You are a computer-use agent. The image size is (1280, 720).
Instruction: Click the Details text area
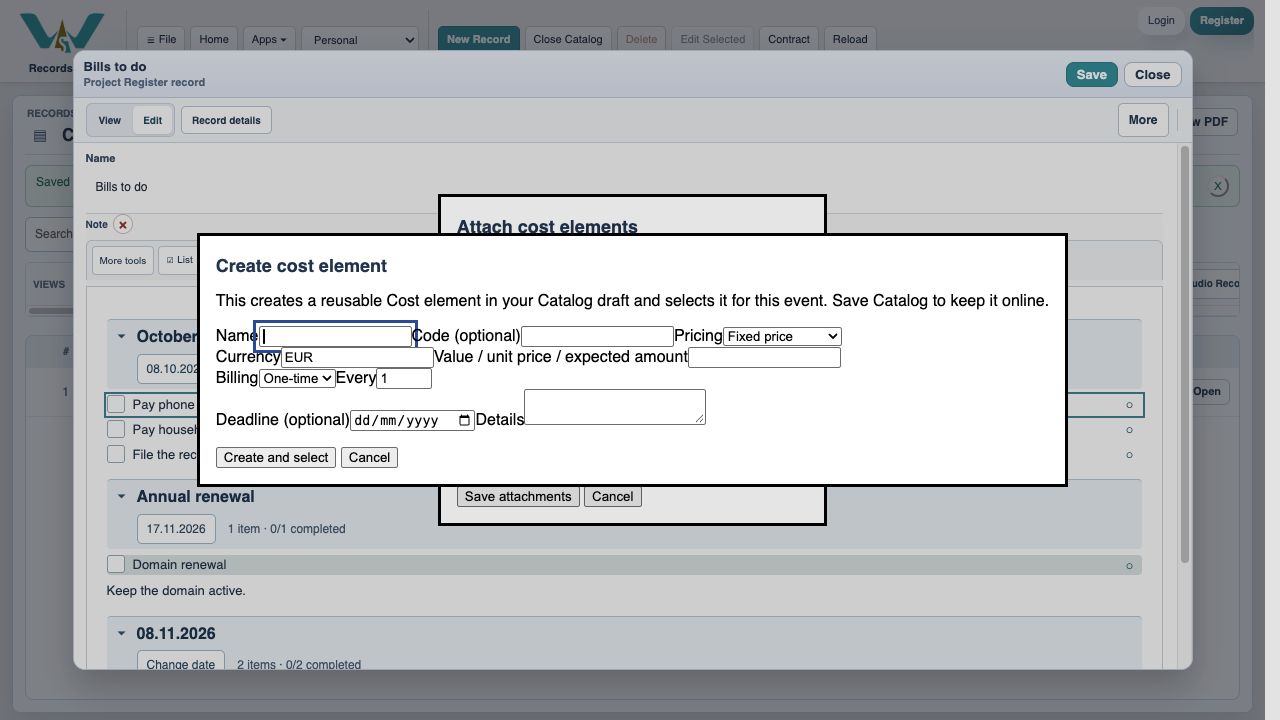(x=615, y=407)
